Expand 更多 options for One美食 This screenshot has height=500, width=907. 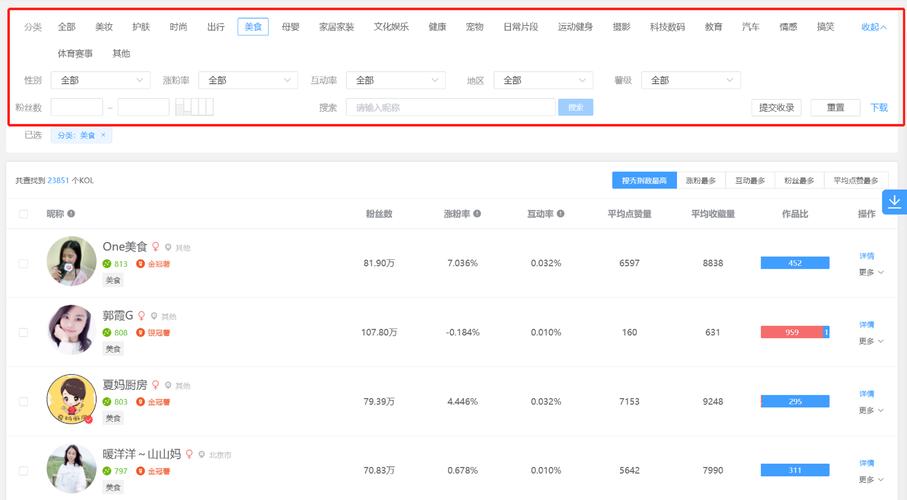871,273
